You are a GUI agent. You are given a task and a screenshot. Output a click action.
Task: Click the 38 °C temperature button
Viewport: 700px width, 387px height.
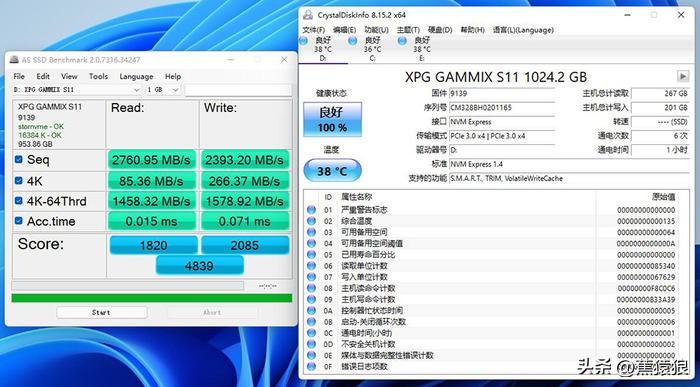tap(332, 171)
